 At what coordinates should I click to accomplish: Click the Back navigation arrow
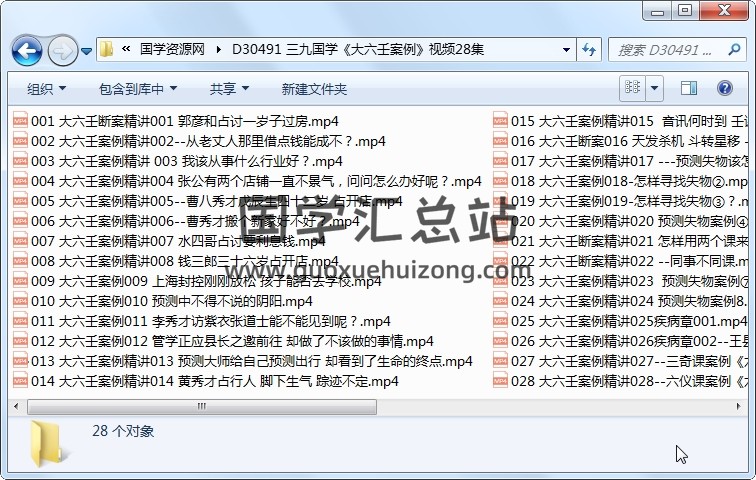[x=27, y=50]
